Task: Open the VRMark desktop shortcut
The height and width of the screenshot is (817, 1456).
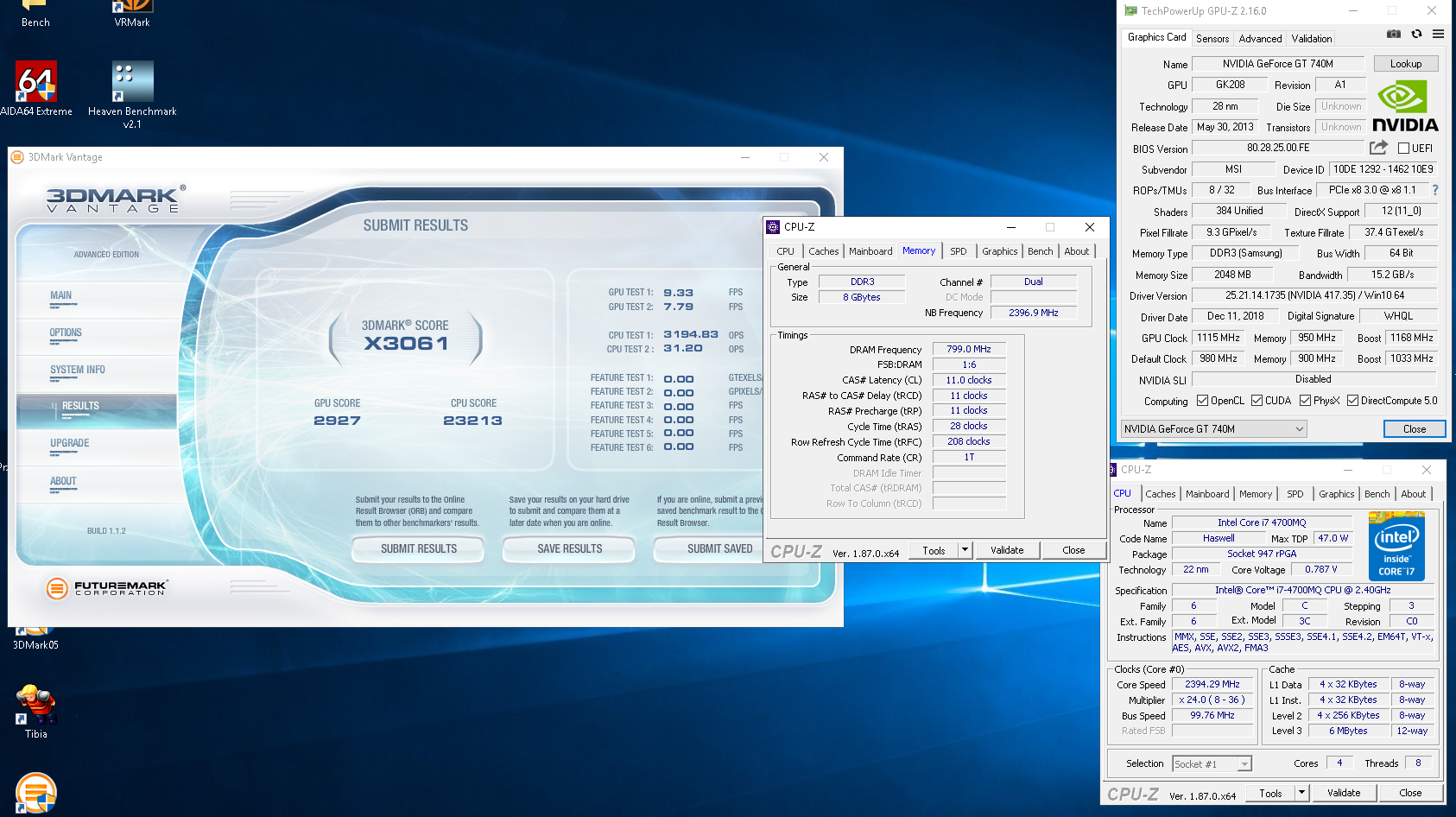Action: (x=132, y=14)
